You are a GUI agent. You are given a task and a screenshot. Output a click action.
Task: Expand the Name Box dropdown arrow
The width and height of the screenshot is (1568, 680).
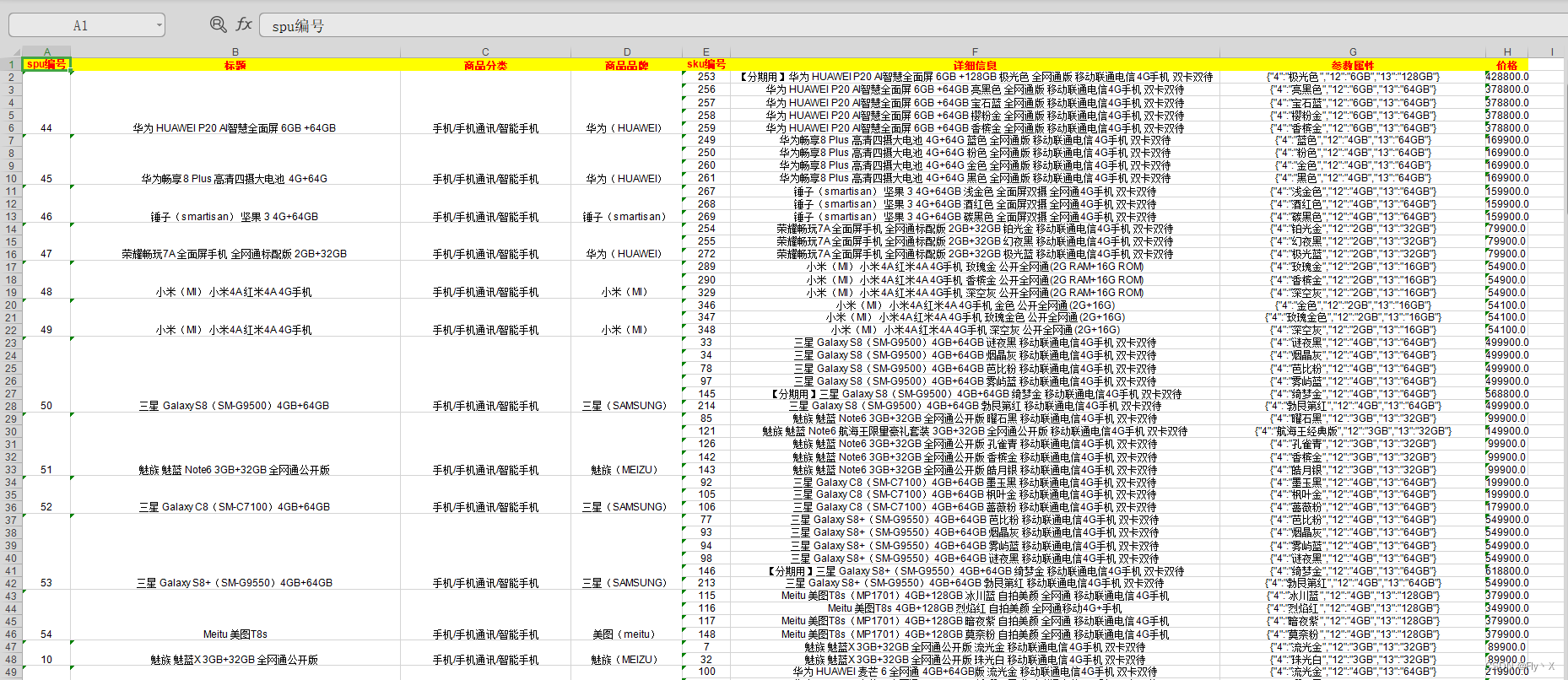(160, 25)
